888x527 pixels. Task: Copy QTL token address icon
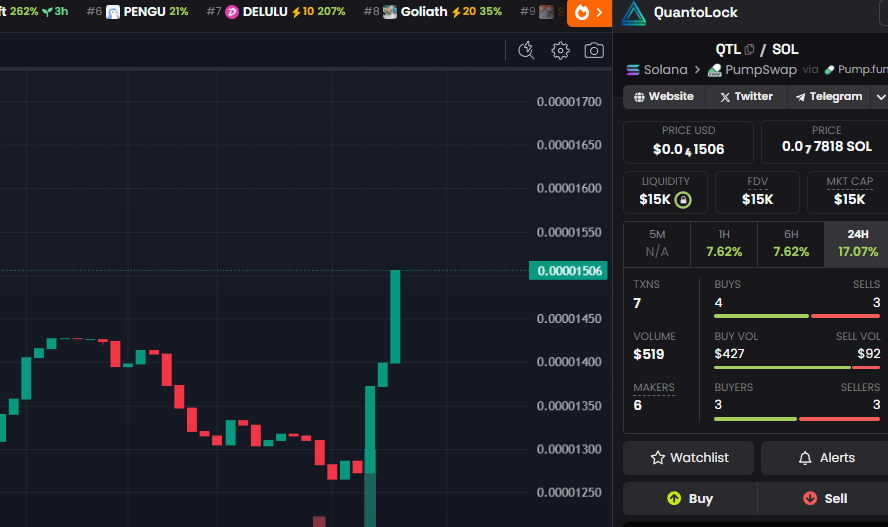tap(749, 50)
